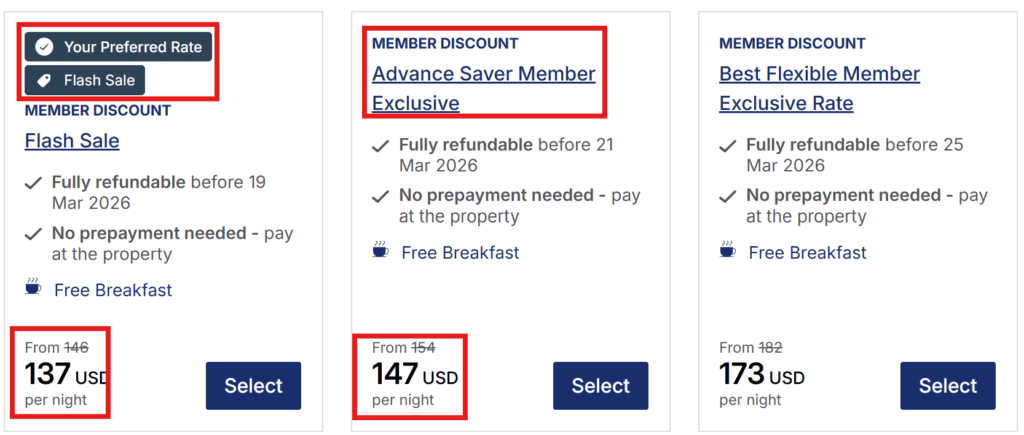Image resolution: width=1024 pixels, height=435 pixels.
Task: Click the coffee cup icon in the Advance Saver card
Action: (x=380, y=251)
